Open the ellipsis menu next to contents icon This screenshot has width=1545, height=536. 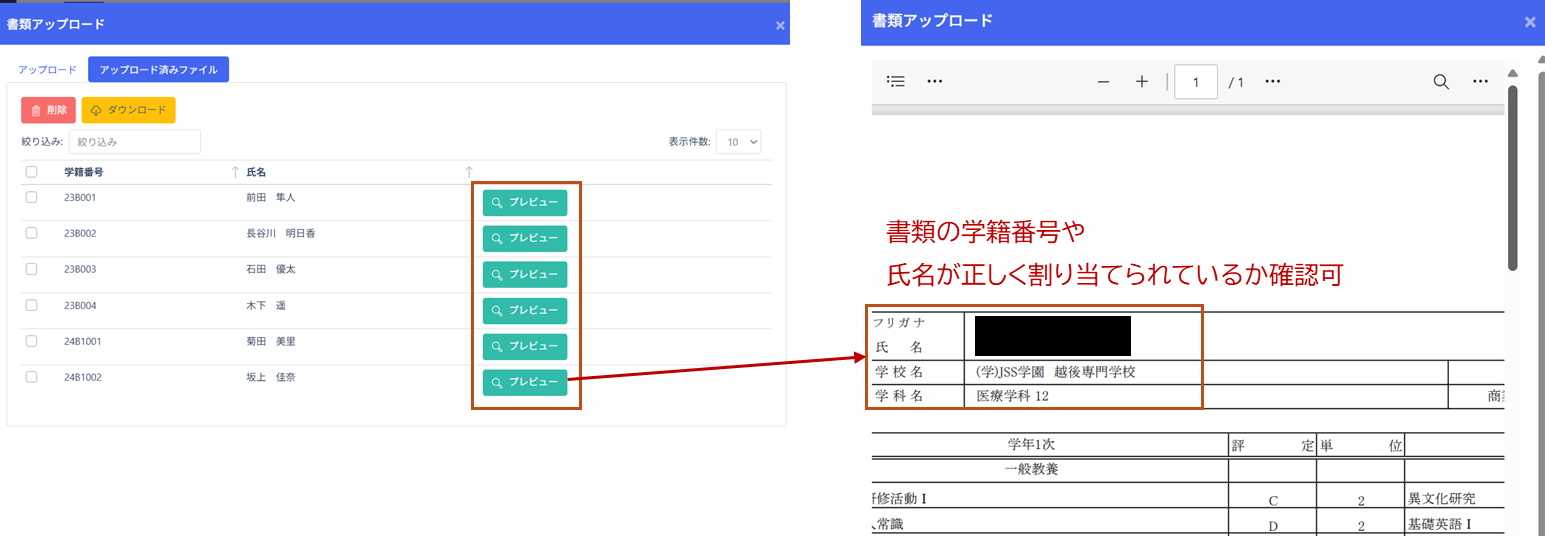tap(934, 82)
